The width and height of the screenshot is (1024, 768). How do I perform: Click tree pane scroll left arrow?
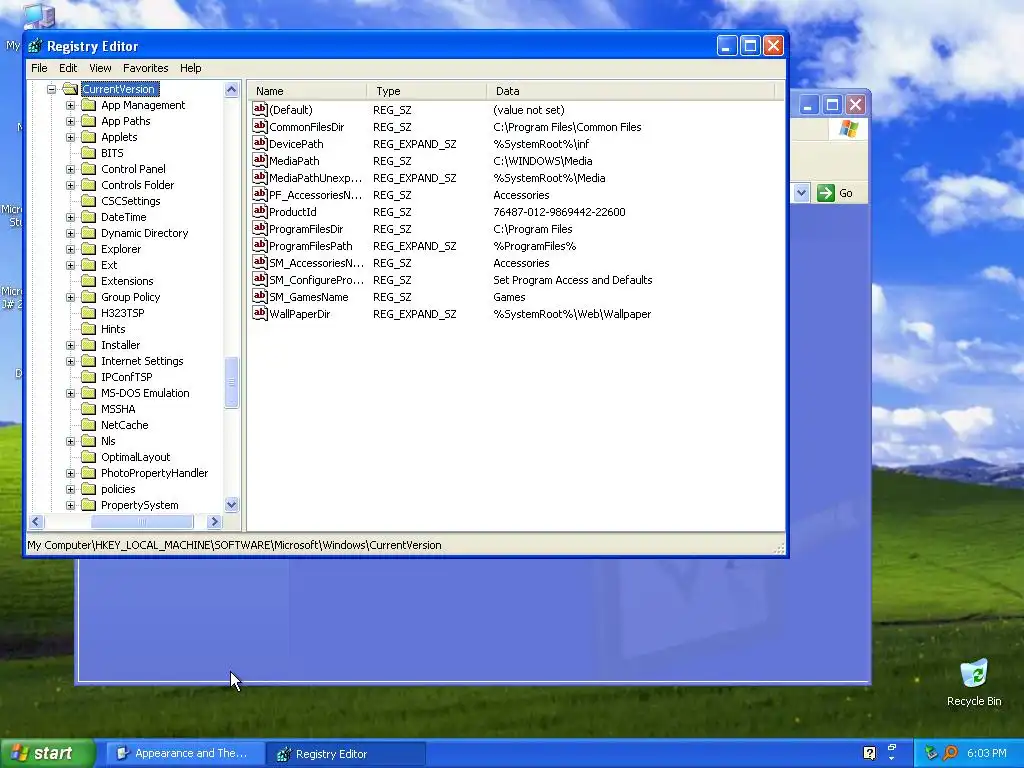[36, 521]
